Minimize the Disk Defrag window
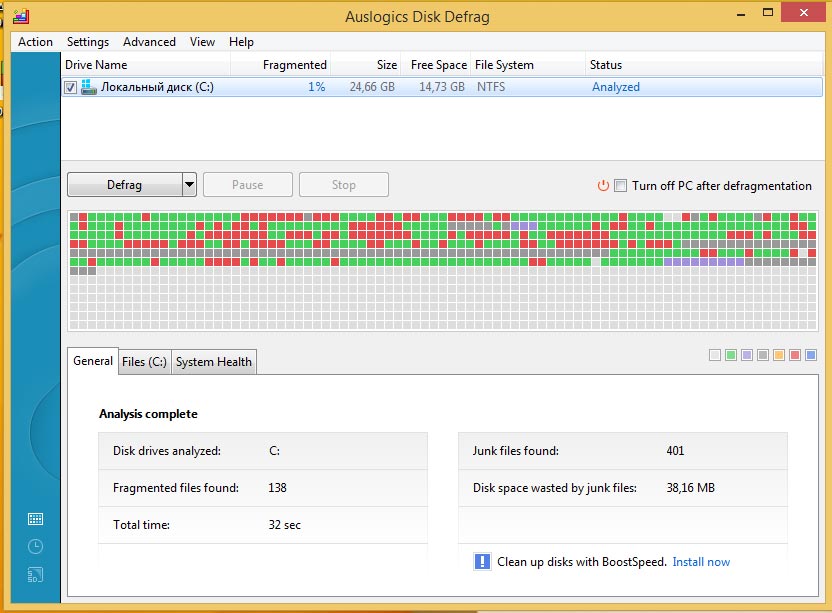The height and width of the screenshot is (613, 832). [x=743, y=12]
